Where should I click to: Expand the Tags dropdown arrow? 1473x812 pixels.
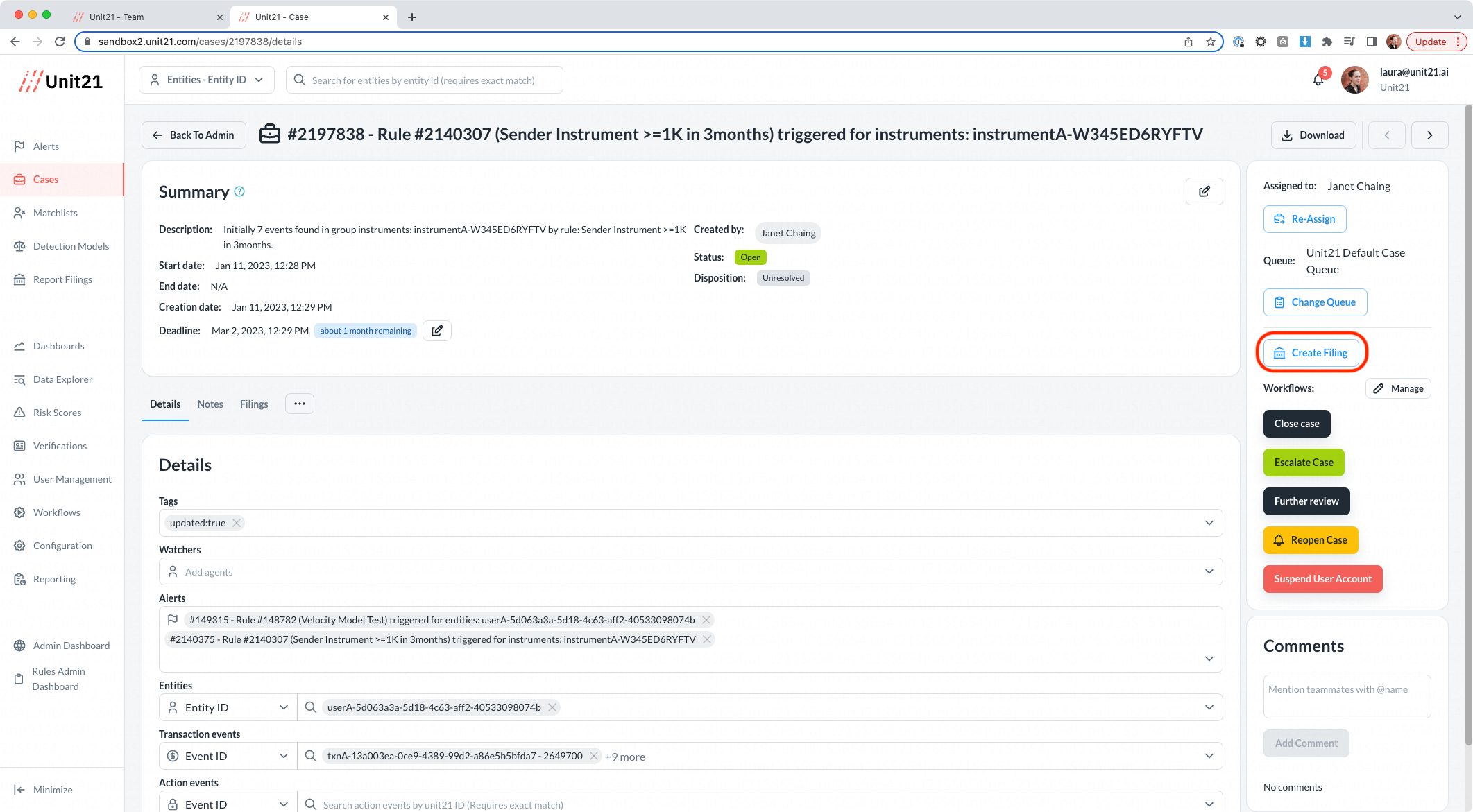pyautogui.click(x=1209, y=523)
